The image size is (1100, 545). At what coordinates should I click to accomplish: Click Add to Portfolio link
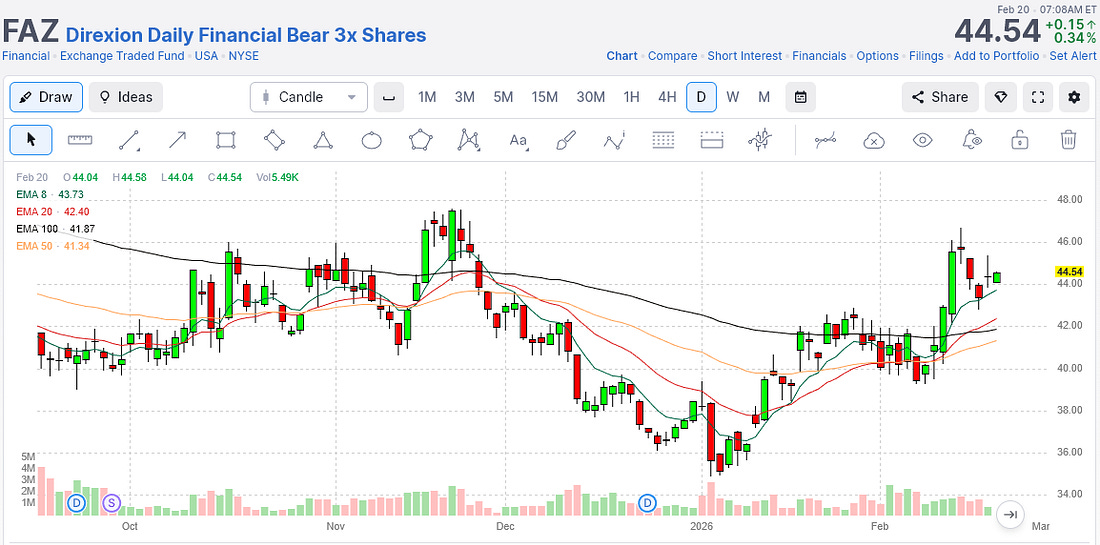tap(996, 56)
